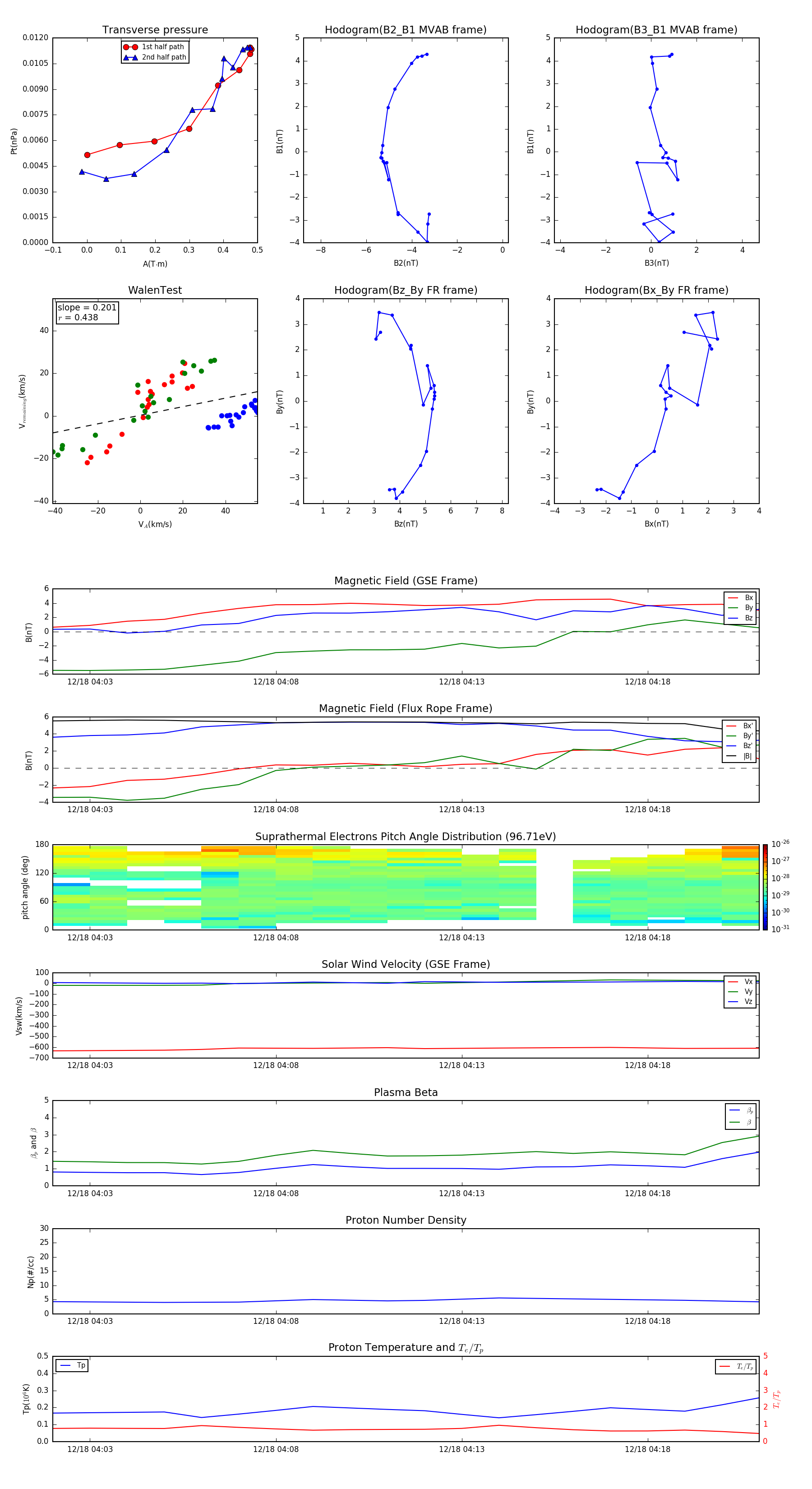Click the Tp legend entry in proton temperature panel
Screen dimensions: 812x1489
click(x=72, y=1366)
